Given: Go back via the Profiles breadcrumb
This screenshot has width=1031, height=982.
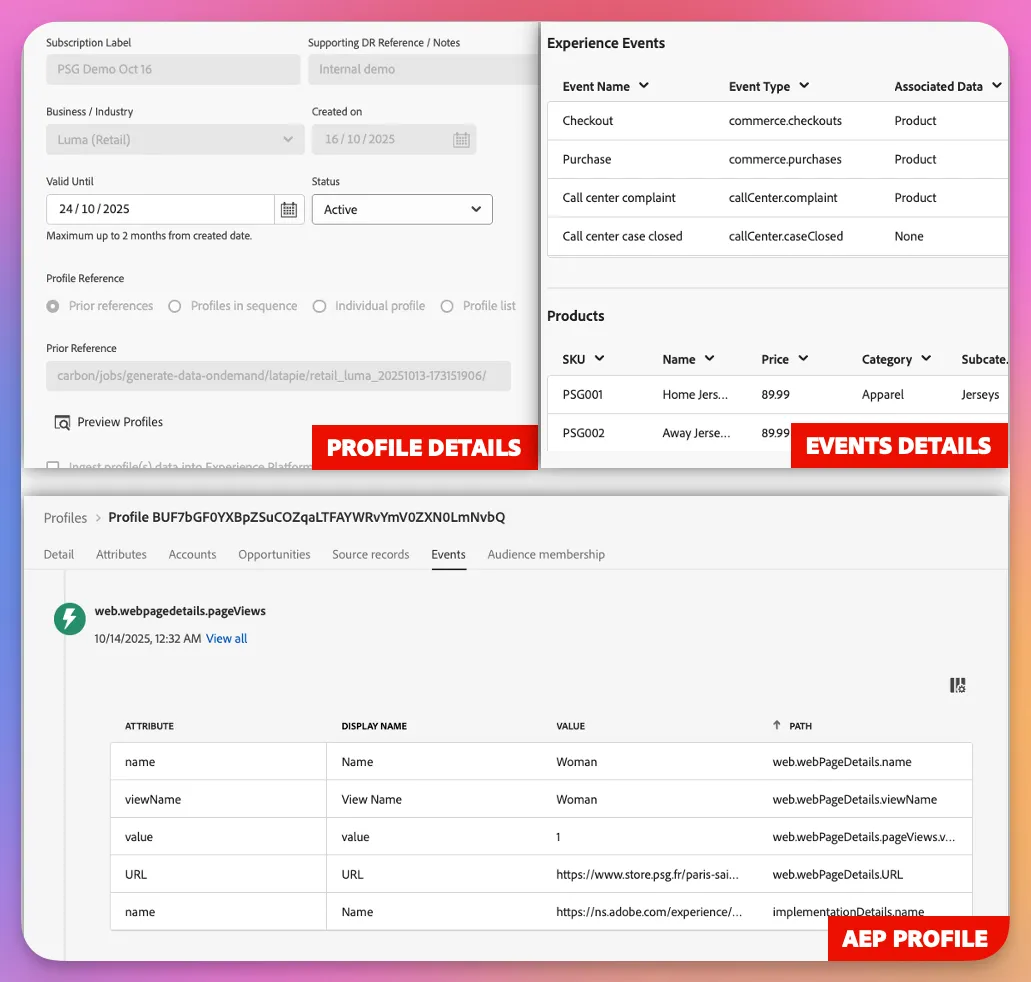Looking at the screenshot, I should coord(65,518).
